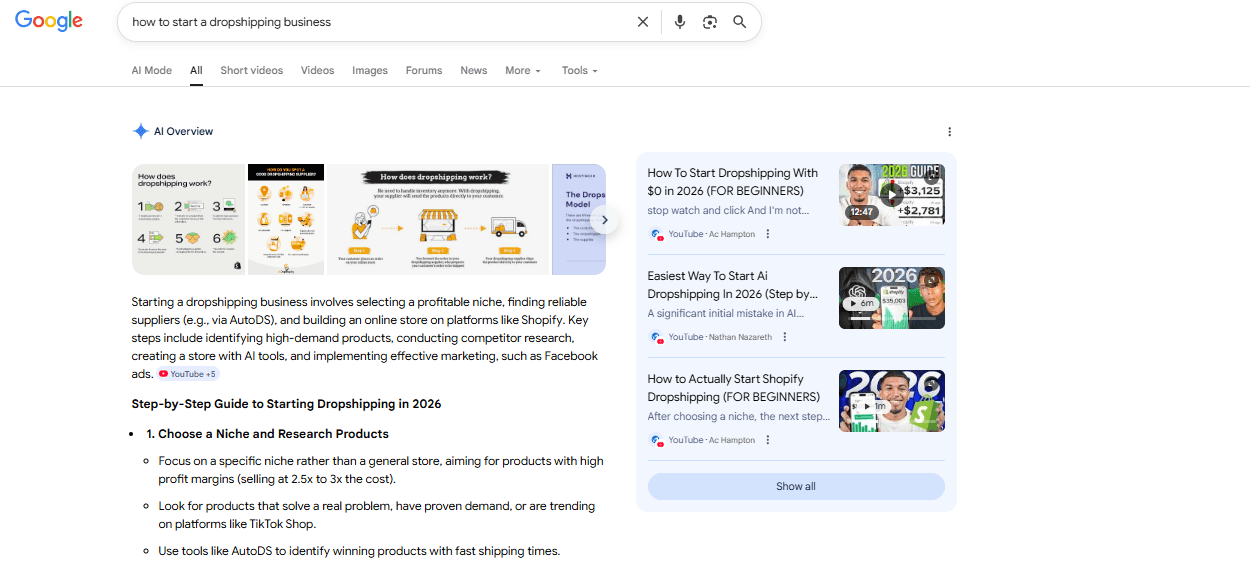Click in the search input field
Viewport: 1250px width, 571px height.
pos(380,22)
